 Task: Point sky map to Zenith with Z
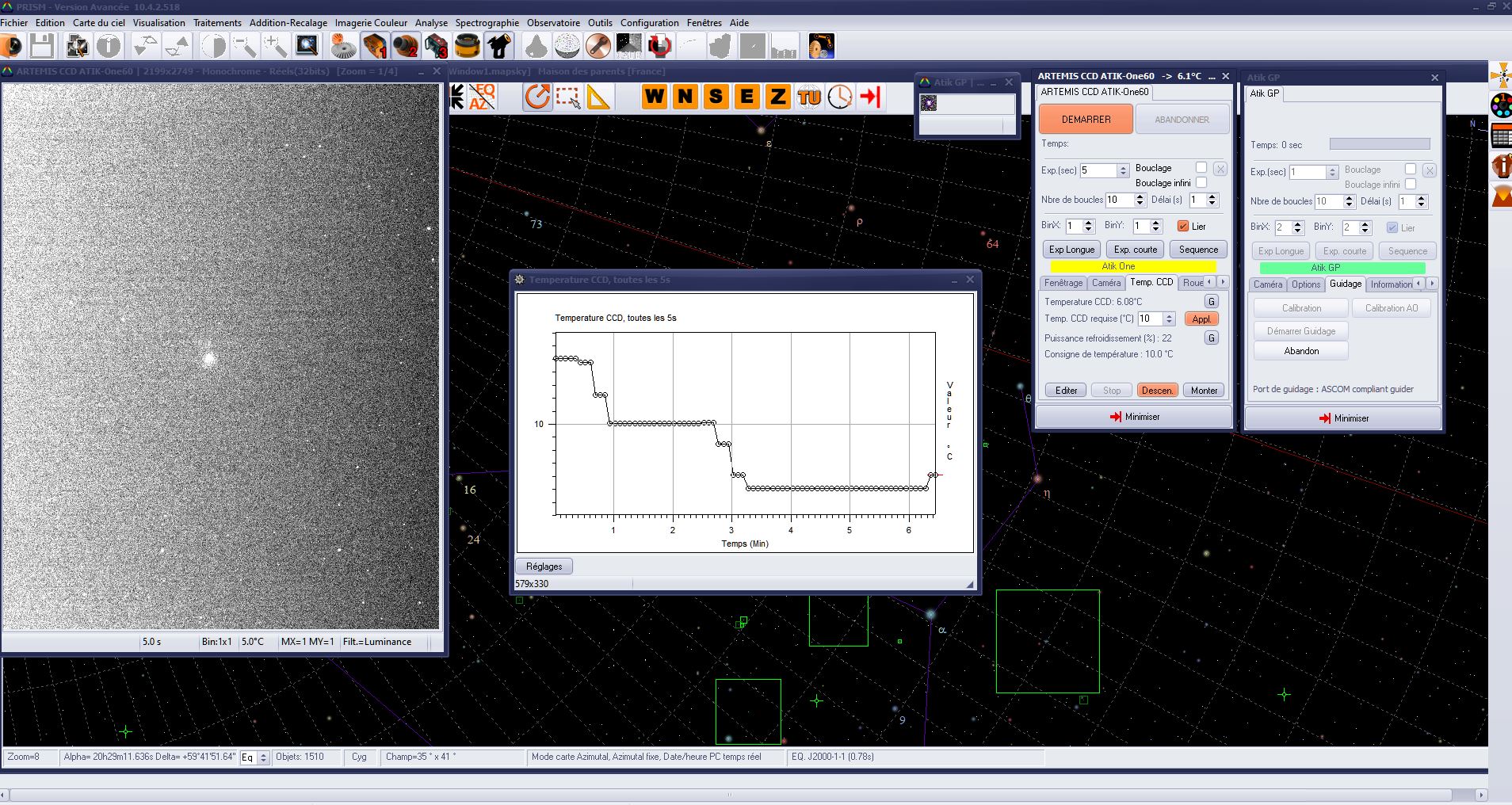click(x=777, y=97)
